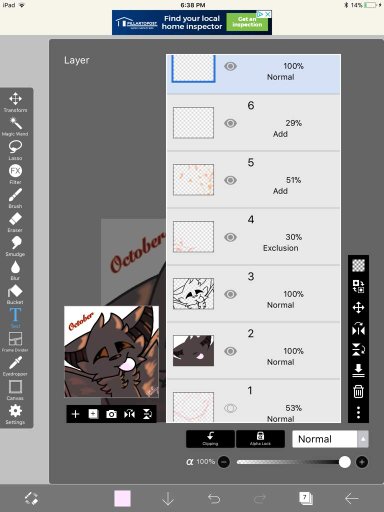Image resolution: width=384 pixels, height=512 pixels.
Task: Select the Bucket fill tool
Action: pos(15,294)
